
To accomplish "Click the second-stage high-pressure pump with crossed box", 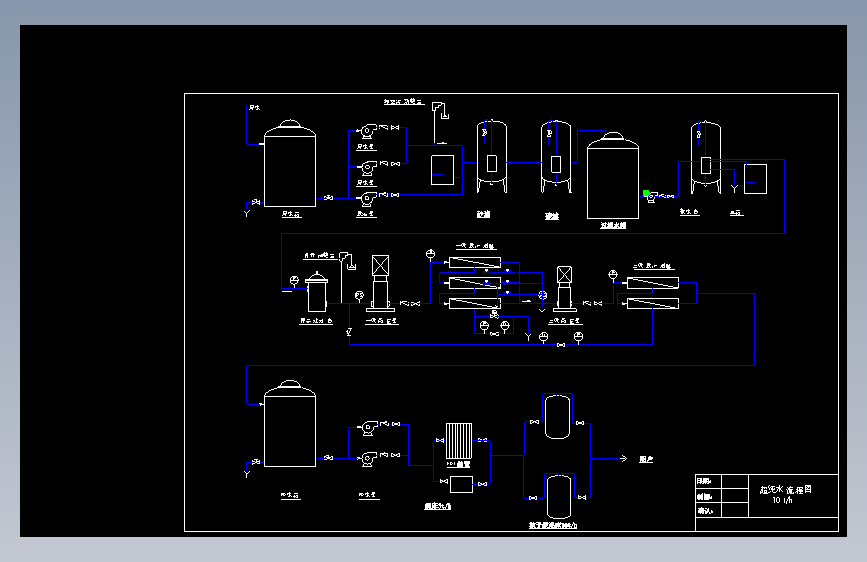I will 565,288.
